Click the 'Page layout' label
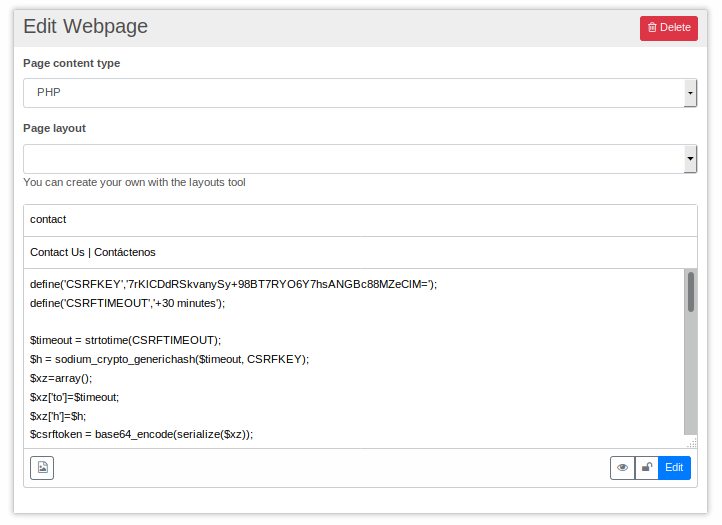The height and width of the screenshot is (525, 722). [55, 129]
